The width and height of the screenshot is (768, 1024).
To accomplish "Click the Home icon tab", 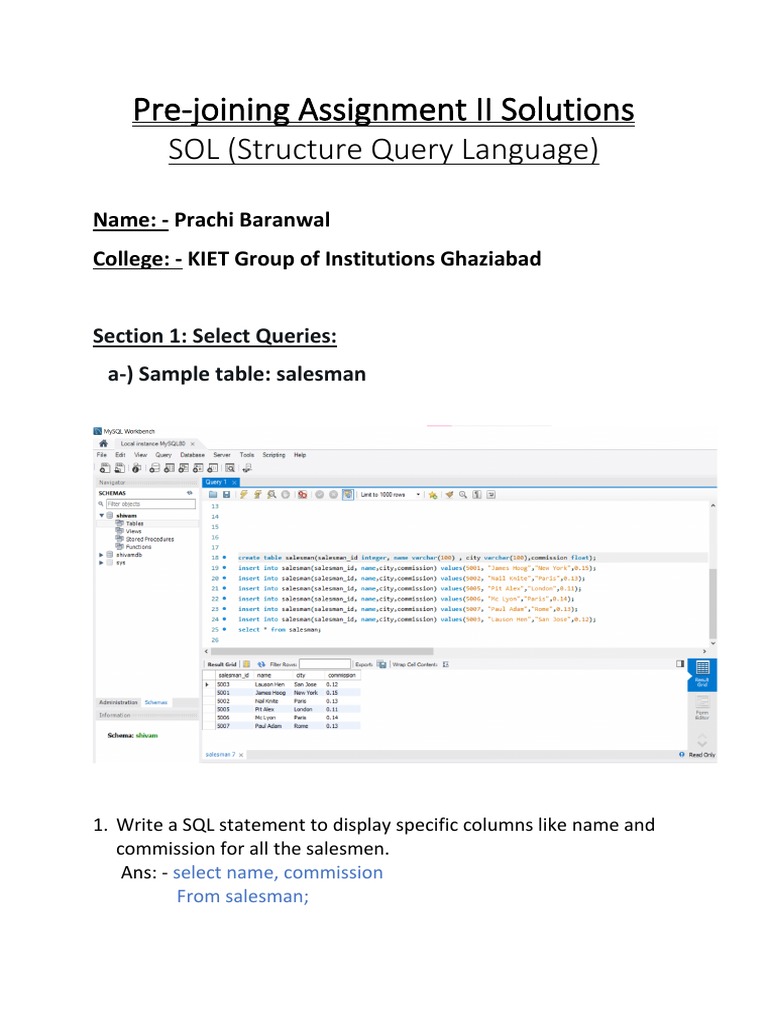I will point(103,442).
